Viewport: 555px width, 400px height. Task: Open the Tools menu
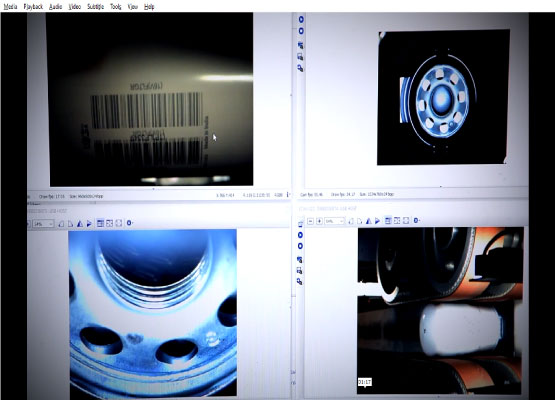coord(115,6)
